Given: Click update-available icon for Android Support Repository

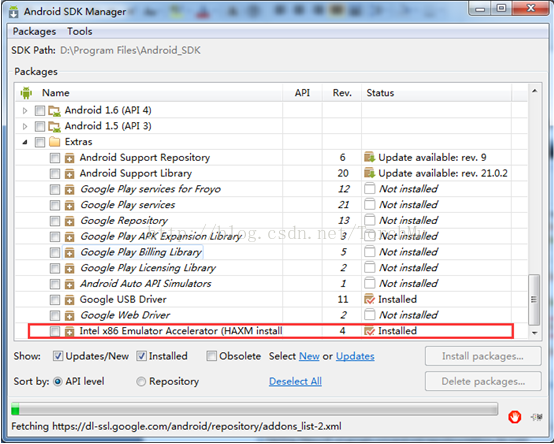Looking at the screenshot, I should point(370,157).
